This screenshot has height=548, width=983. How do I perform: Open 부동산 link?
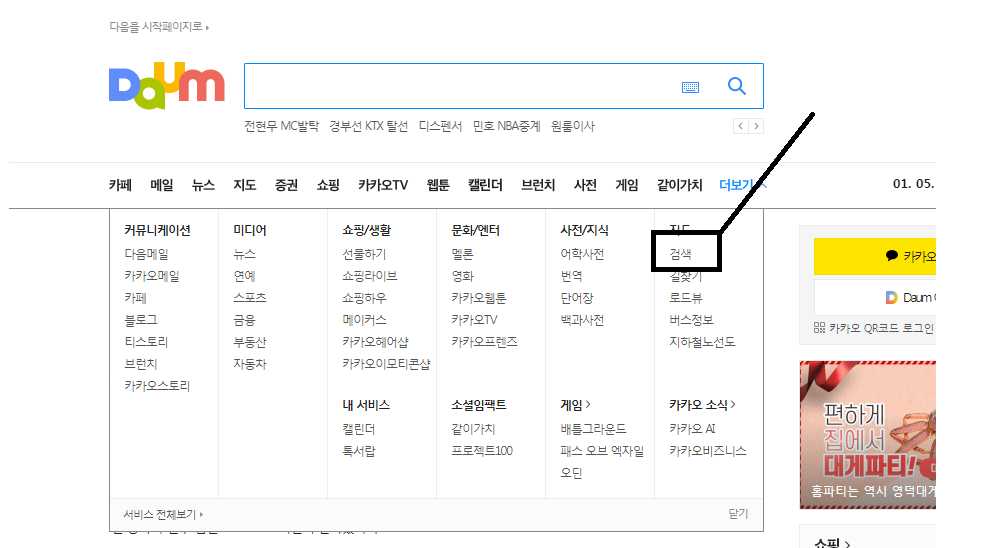pyautogui.click(x=250, y=342)
